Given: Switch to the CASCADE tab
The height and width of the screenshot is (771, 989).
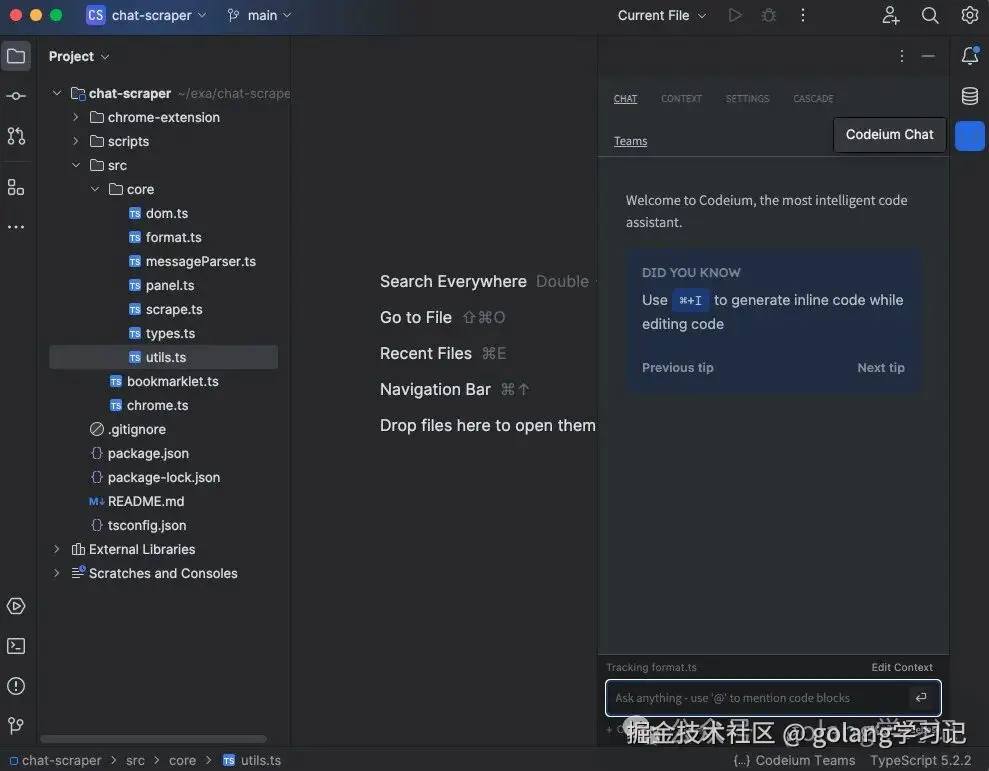Looking at the screenshot, I should pos(813,98).
